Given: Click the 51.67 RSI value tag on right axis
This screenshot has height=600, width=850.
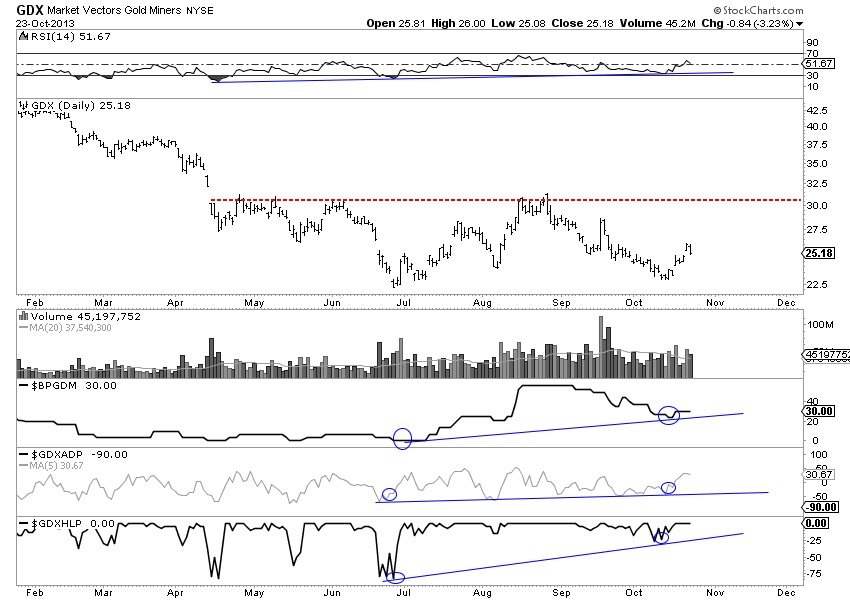Looking at the screenshot, I should (x=819, y=63).
